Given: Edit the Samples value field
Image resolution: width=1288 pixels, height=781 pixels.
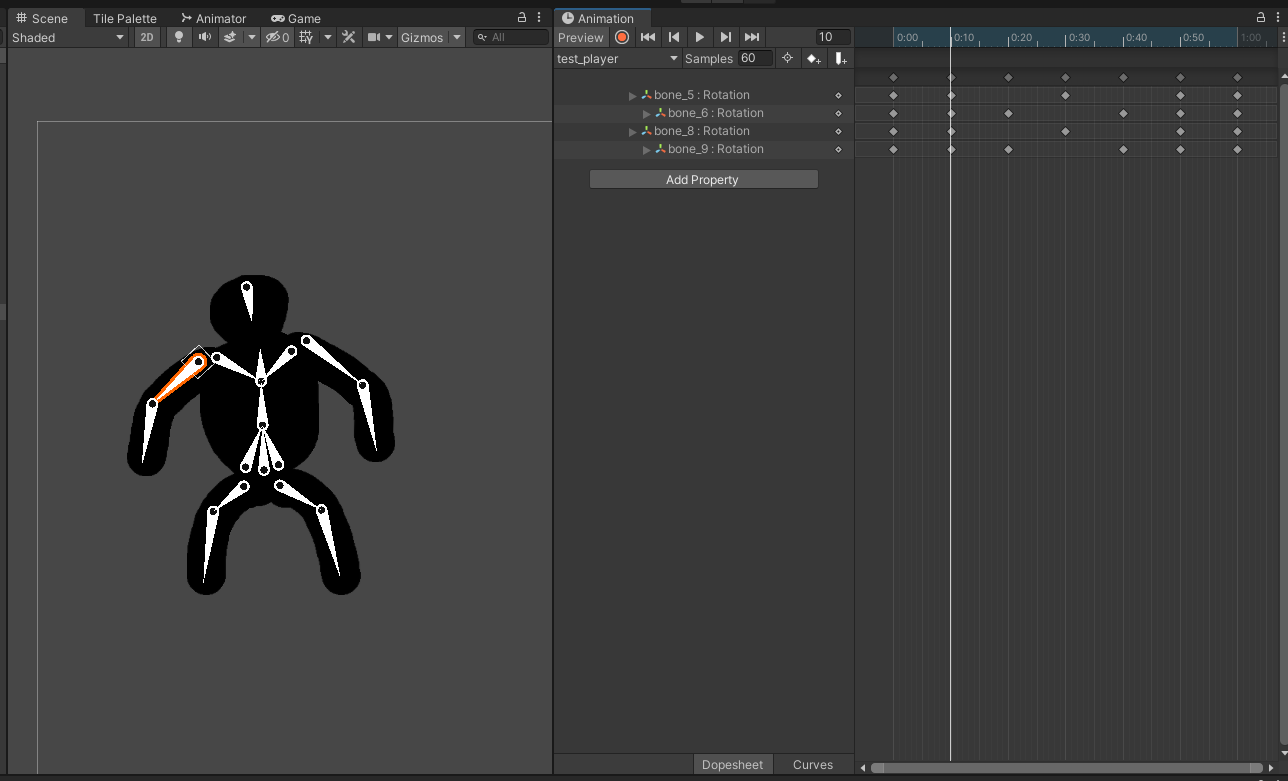Looking at the screenshot, I should pos(756,58).
